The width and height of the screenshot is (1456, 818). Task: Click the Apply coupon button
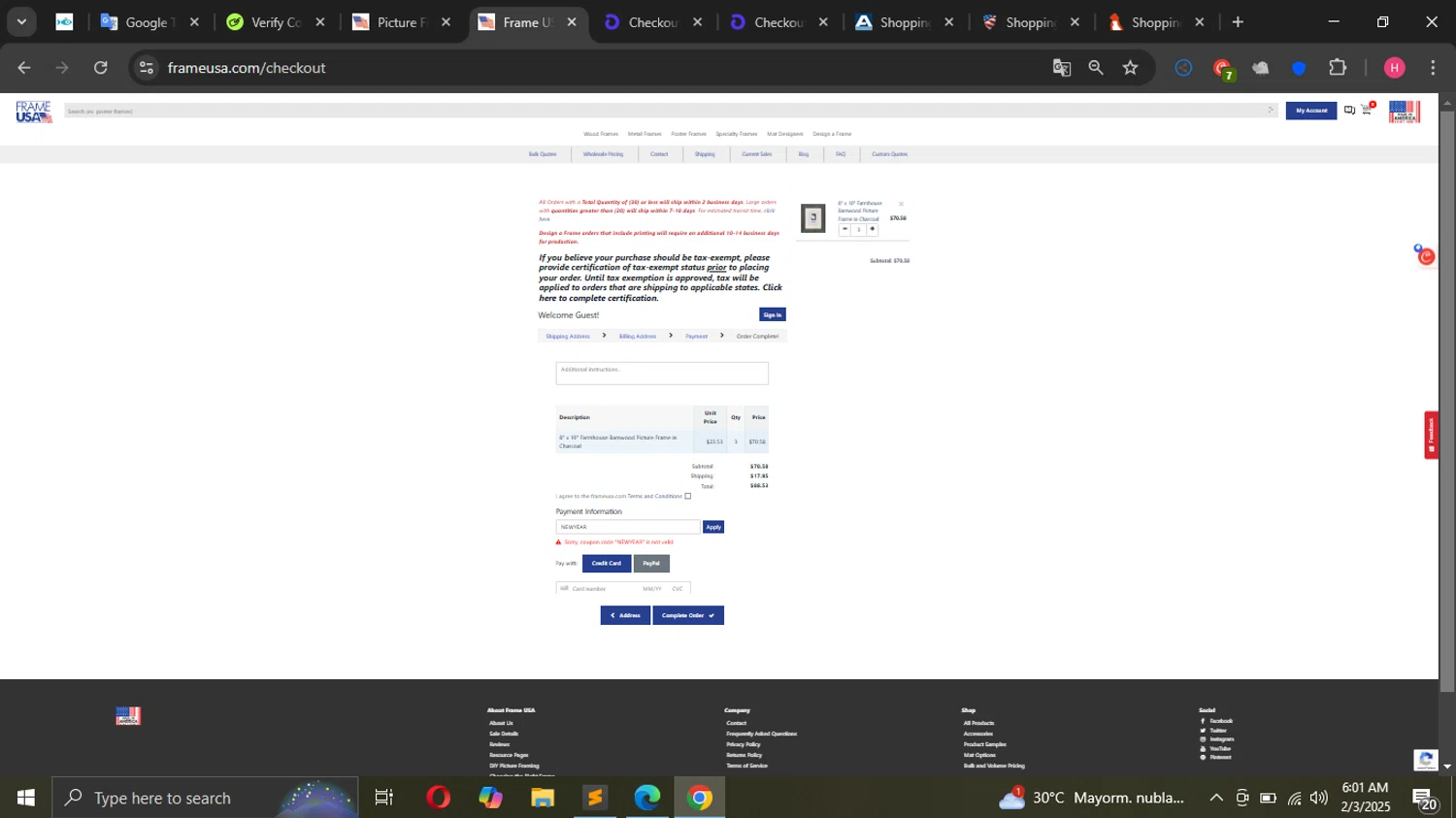[713, 527]
